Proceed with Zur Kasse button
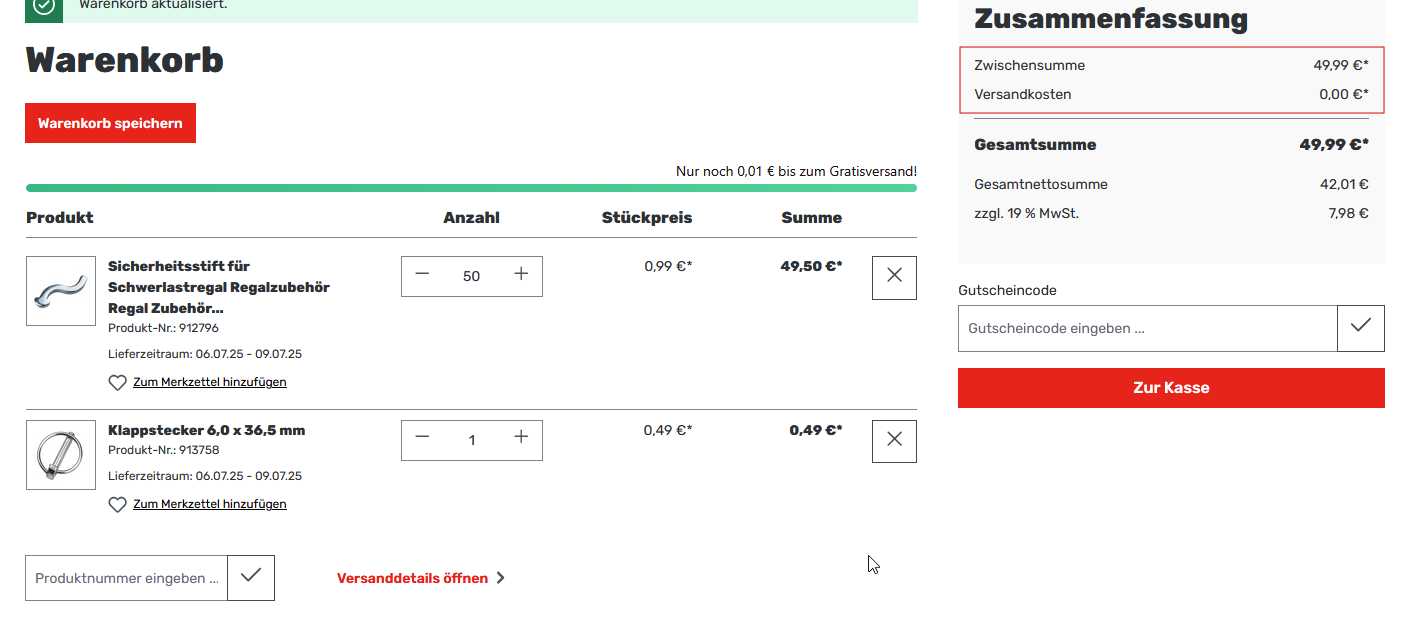Screen dimensions: 1419x623 click(x=1171, y=388)
